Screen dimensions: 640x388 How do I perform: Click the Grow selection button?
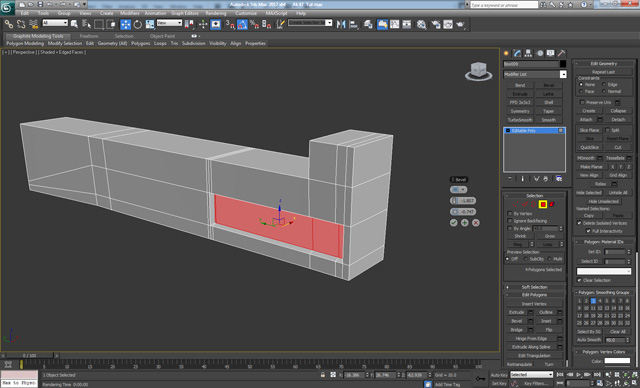[x=550, y=236]
